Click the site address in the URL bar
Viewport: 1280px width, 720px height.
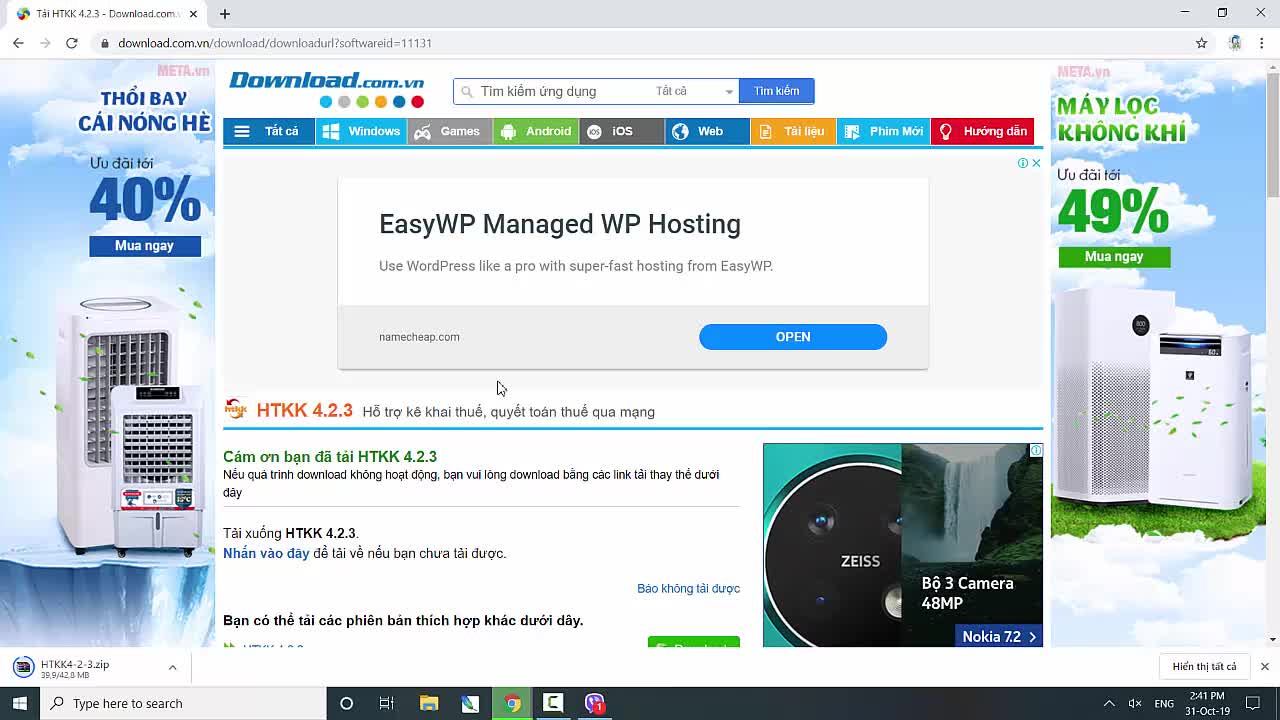click(275, 43)
